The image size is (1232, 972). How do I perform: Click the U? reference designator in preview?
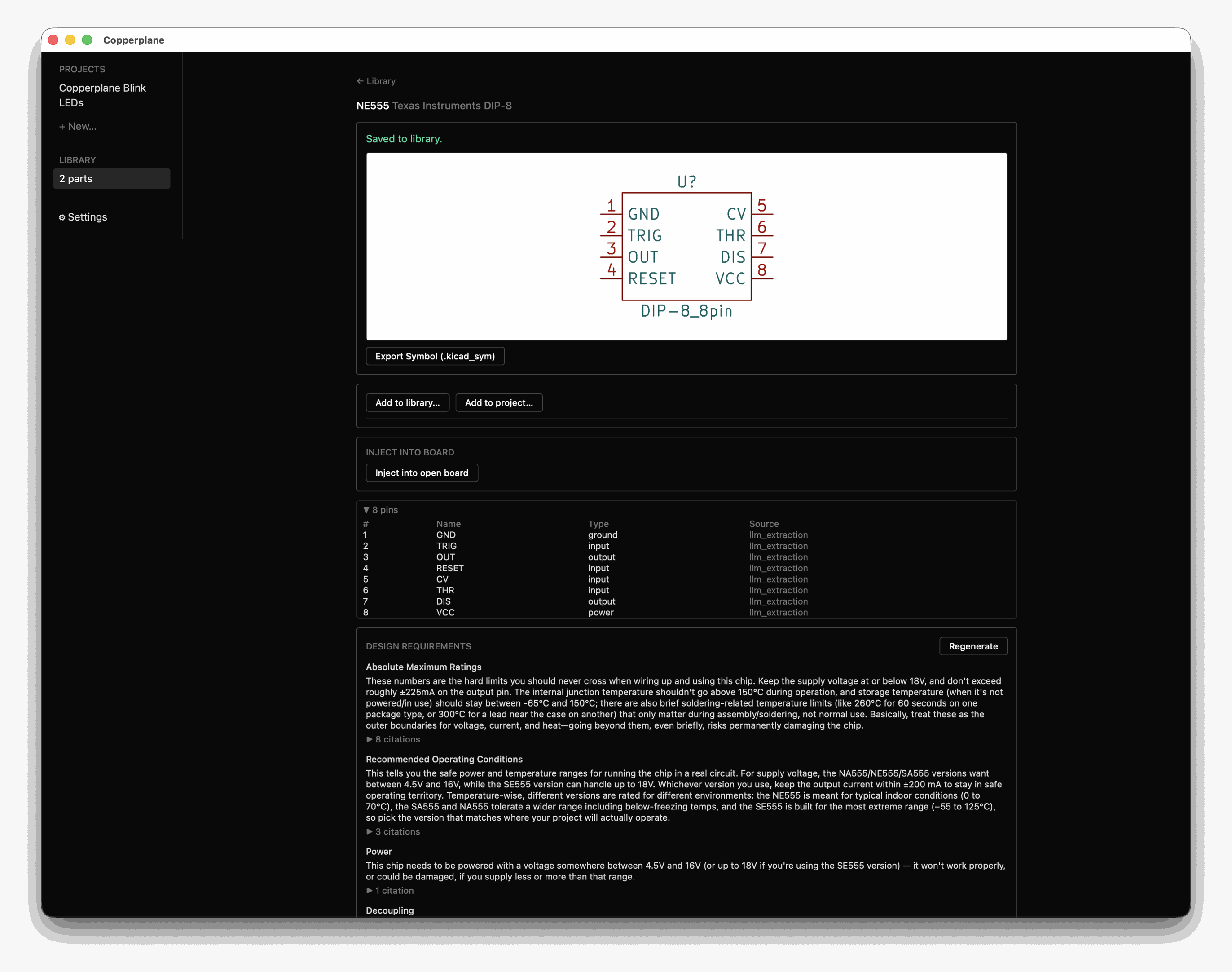point(686,181)
